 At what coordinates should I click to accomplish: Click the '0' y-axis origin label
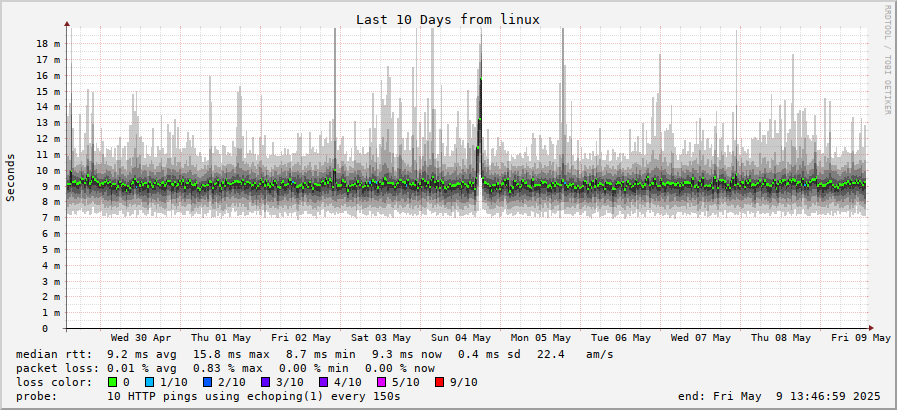[45, 329]
